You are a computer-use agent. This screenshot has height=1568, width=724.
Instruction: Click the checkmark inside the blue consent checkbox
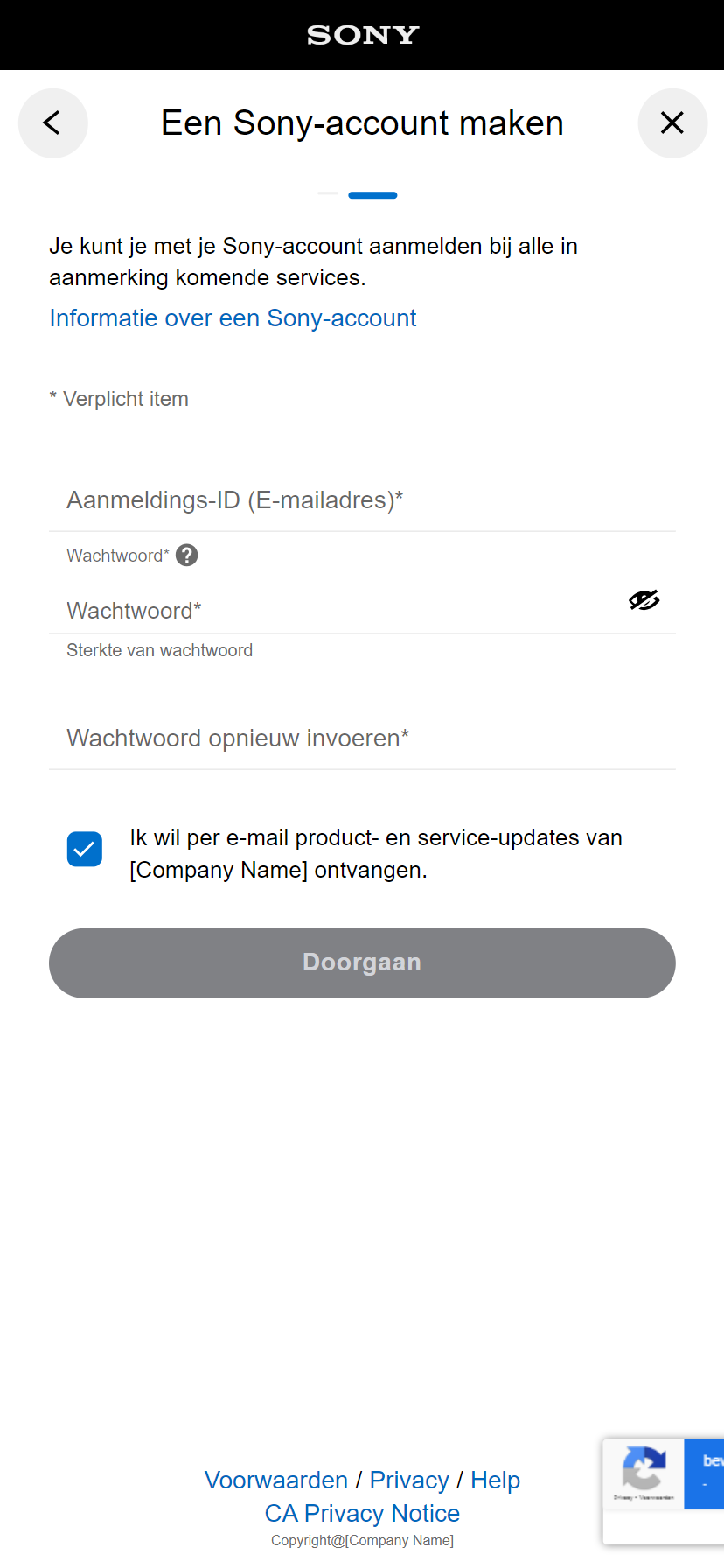click(84, 849)
